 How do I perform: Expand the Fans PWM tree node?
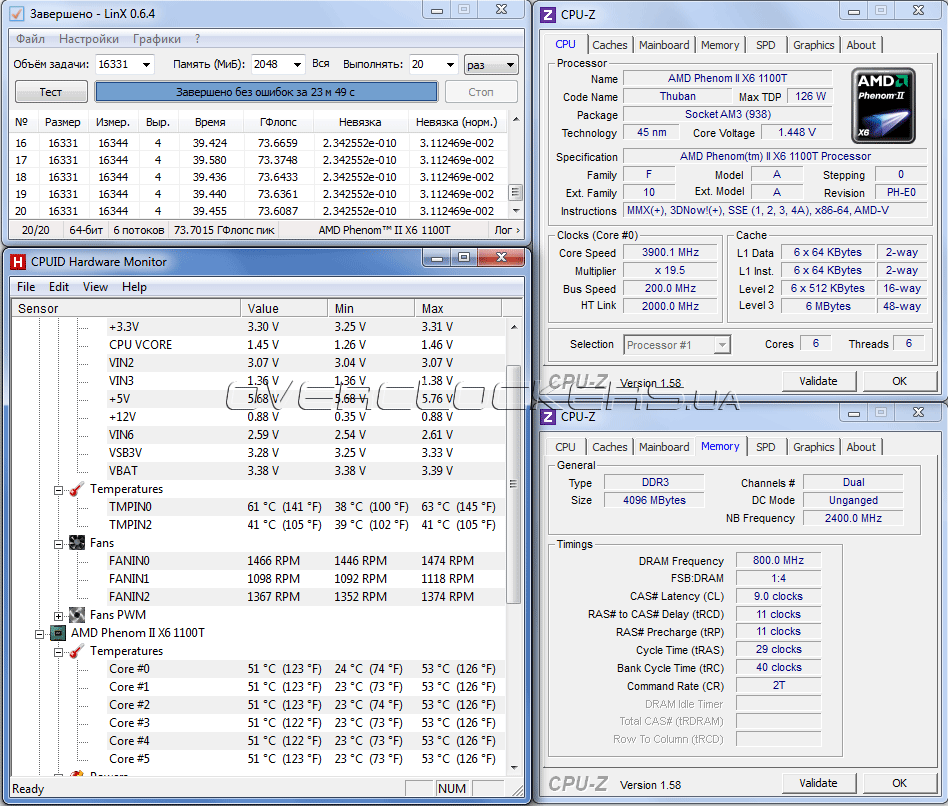click(59, 615)
